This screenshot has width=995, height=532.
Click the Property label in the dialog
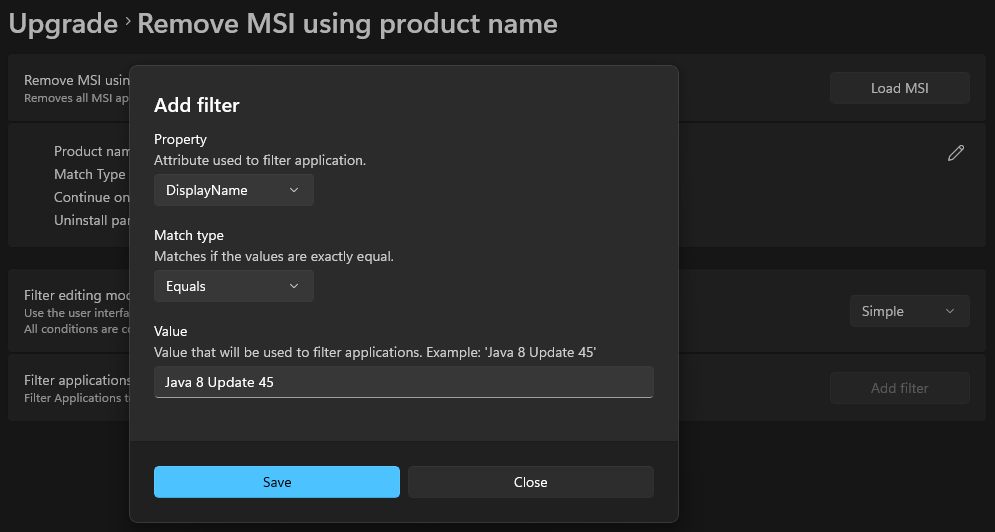[180, 139]
